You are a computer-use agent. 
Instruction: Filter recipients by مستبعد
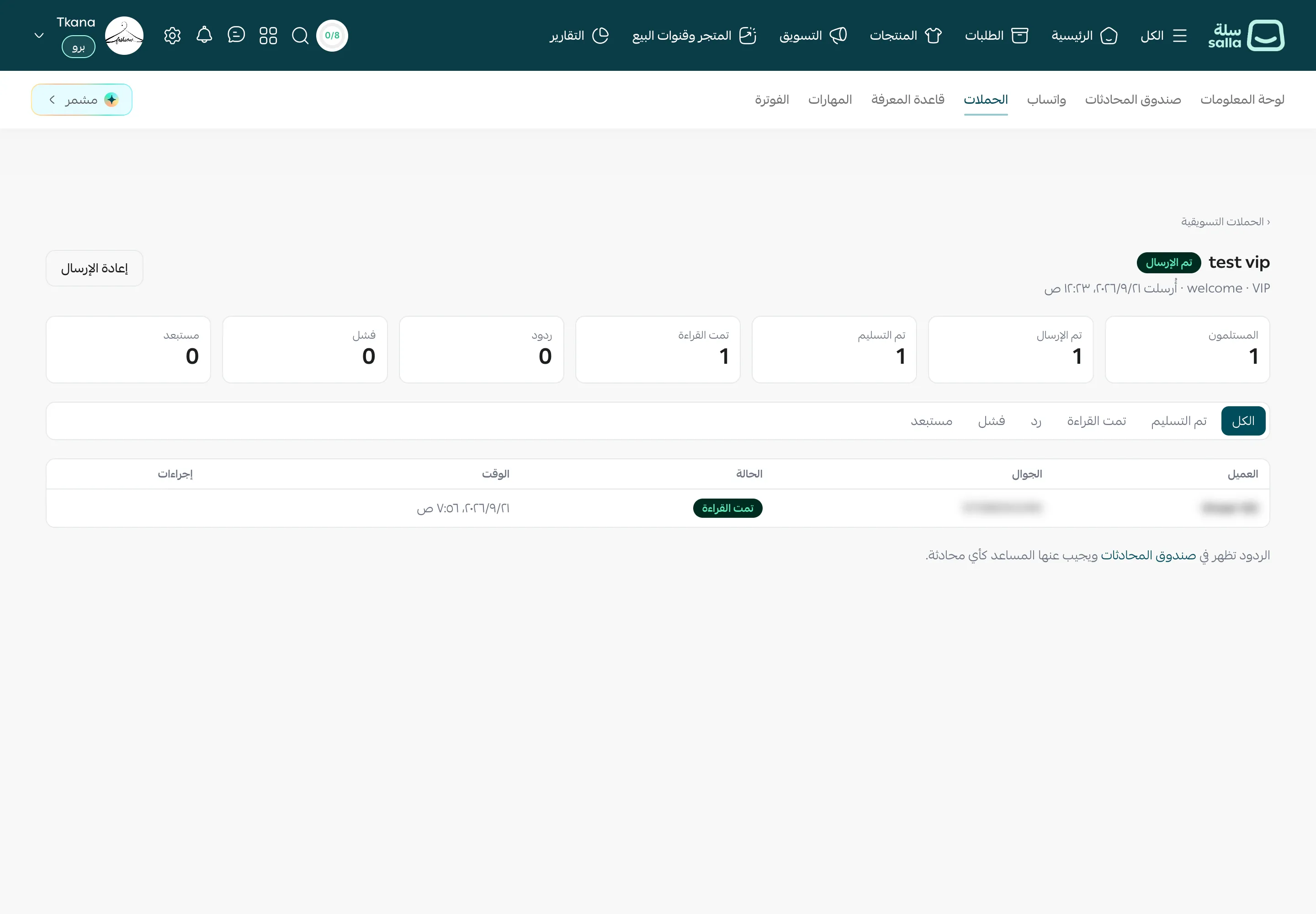[x=931, y=421]
